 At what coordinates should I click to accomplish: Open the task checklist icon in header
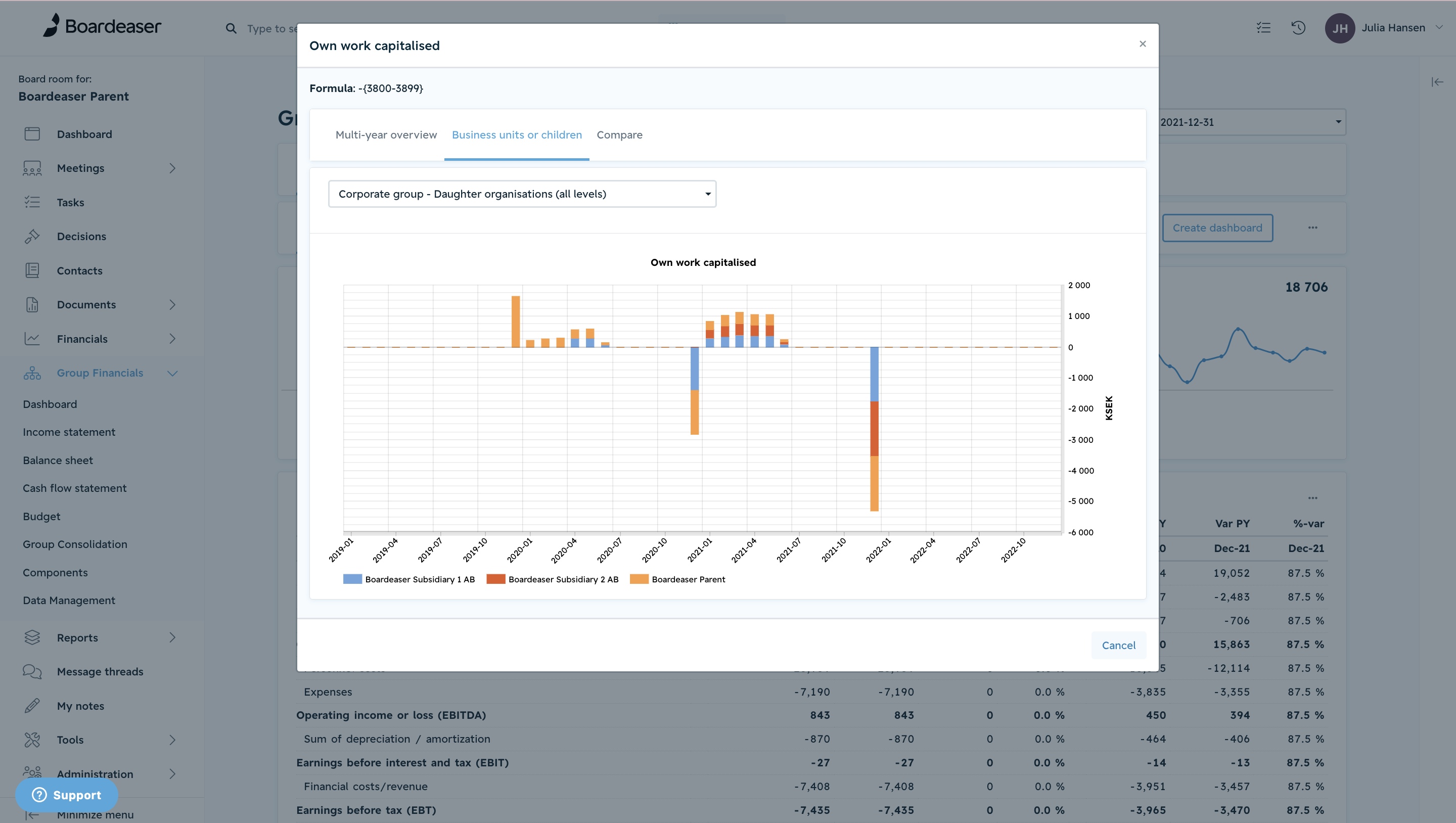pyautogui.click(x=1263, y=28)
